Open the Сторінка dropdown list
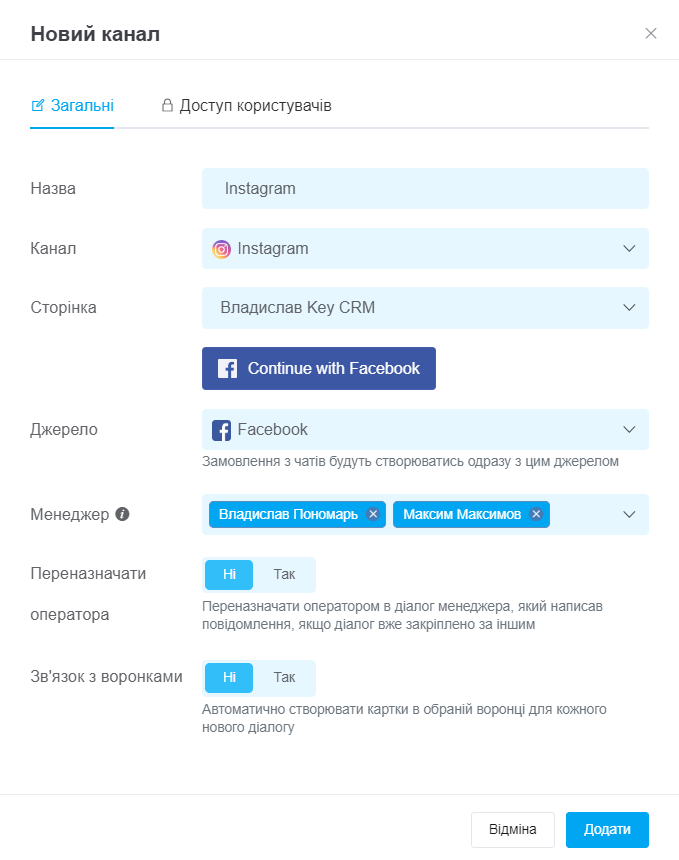This screenshot has width=679, height=860. [x=425, y=308]
